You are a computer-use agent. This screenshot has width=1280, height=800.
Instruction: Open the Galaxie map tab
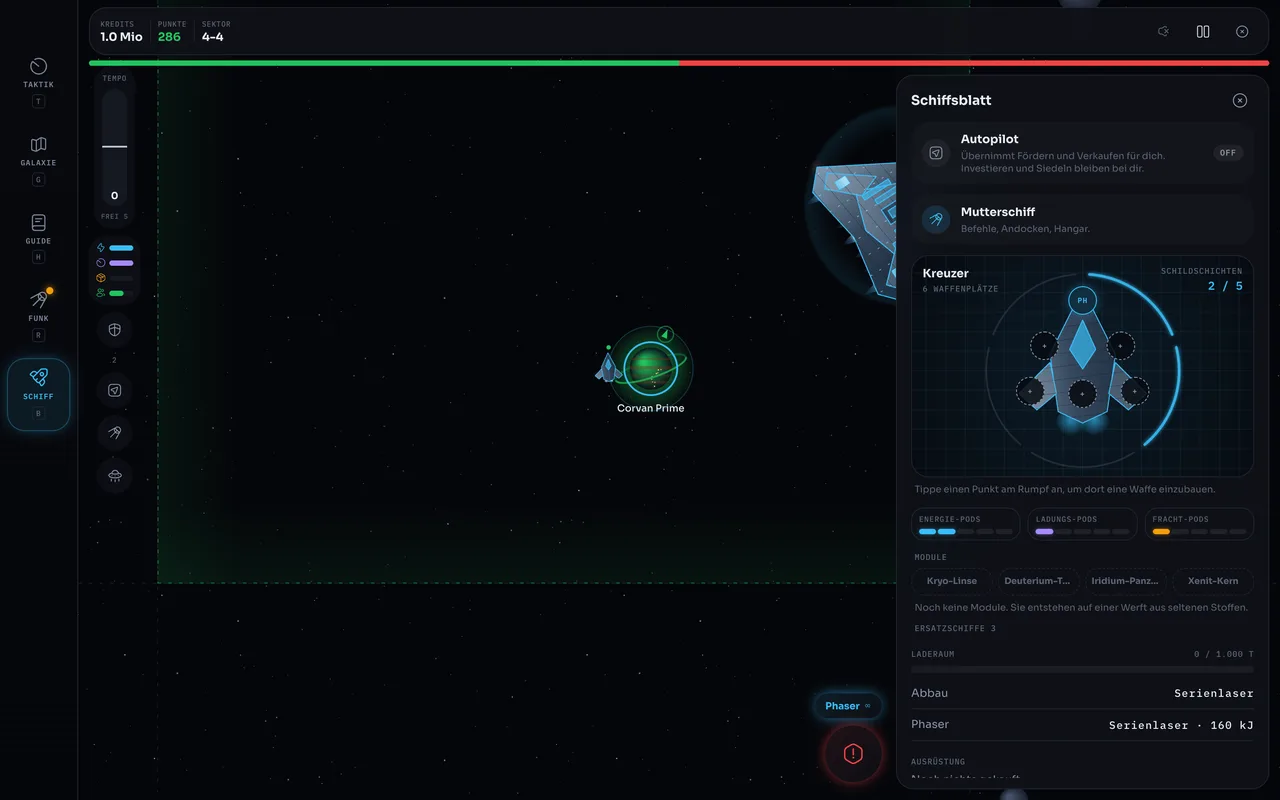(38, 160)
